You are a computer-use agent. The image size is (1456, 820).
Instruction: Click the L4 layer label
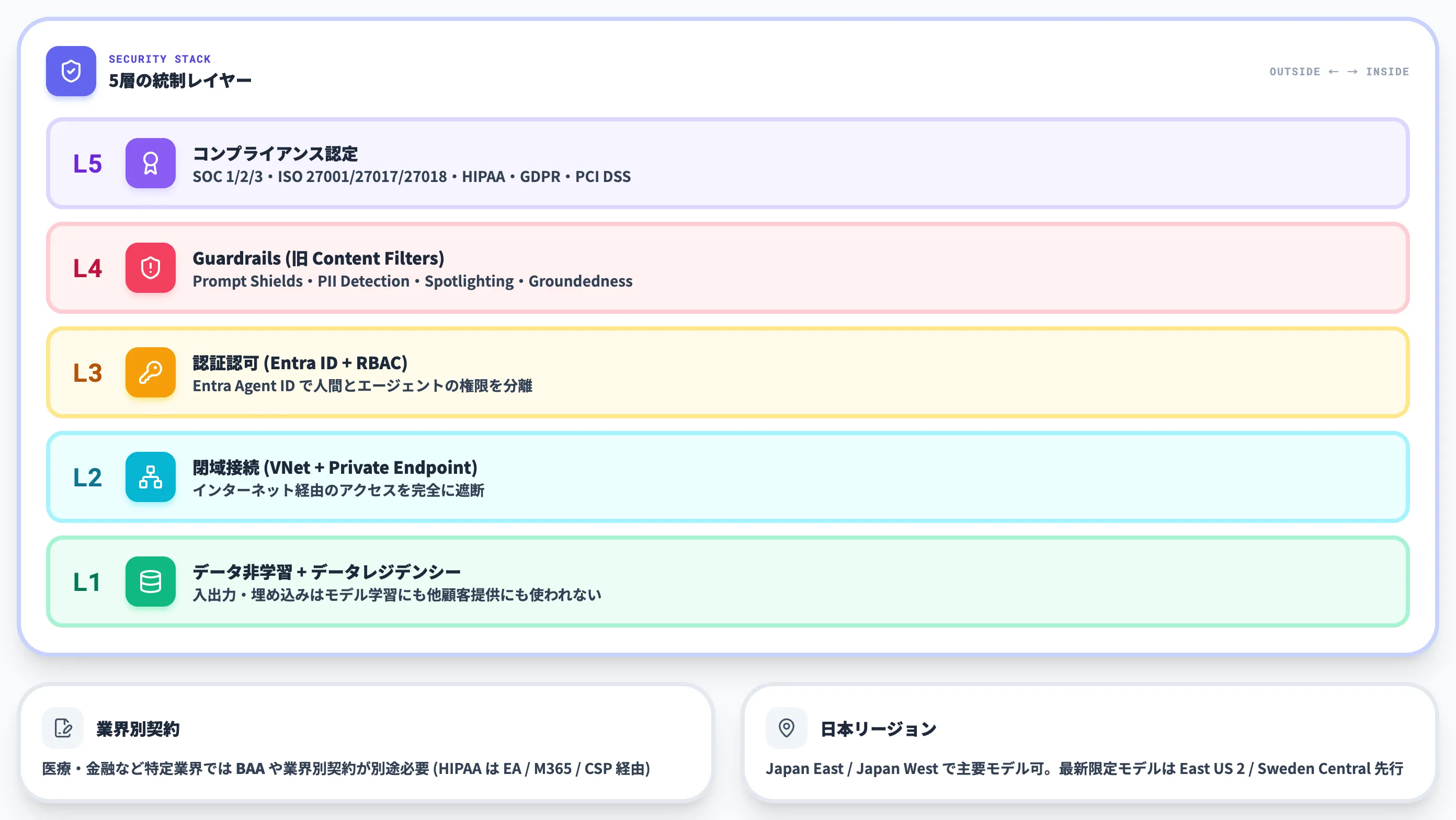[x=88, y=268]
